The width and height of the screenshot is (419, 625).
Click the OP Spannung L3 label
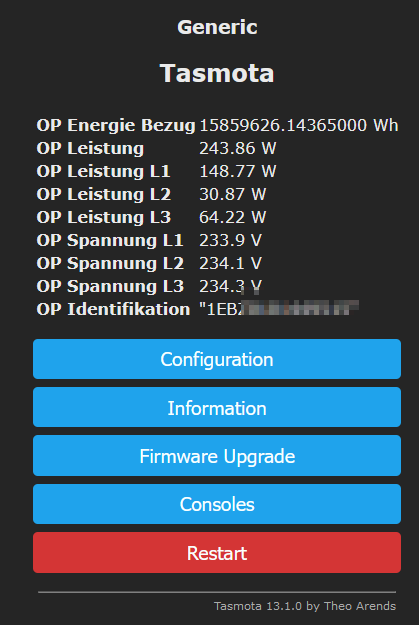coord(110,286)
